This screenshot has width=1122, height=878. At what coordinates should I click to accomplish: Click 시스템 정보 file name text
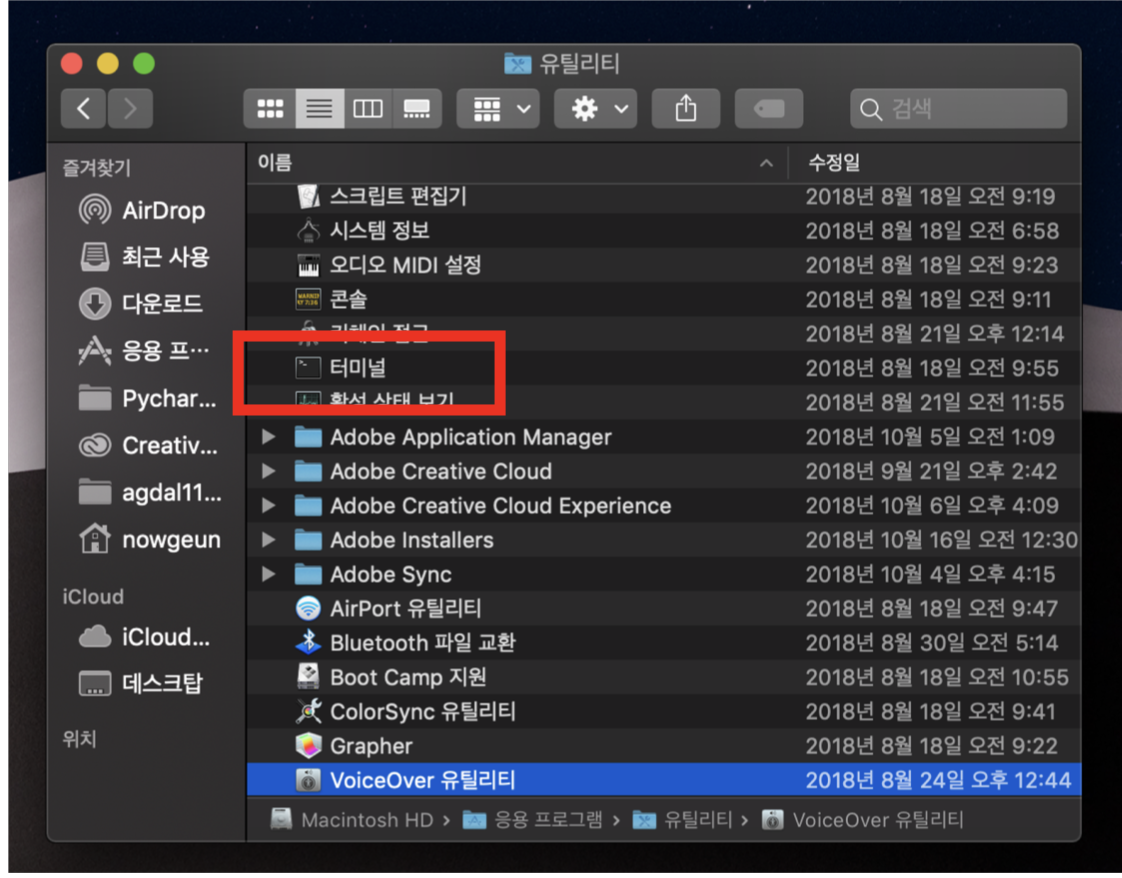click(379, 230)
